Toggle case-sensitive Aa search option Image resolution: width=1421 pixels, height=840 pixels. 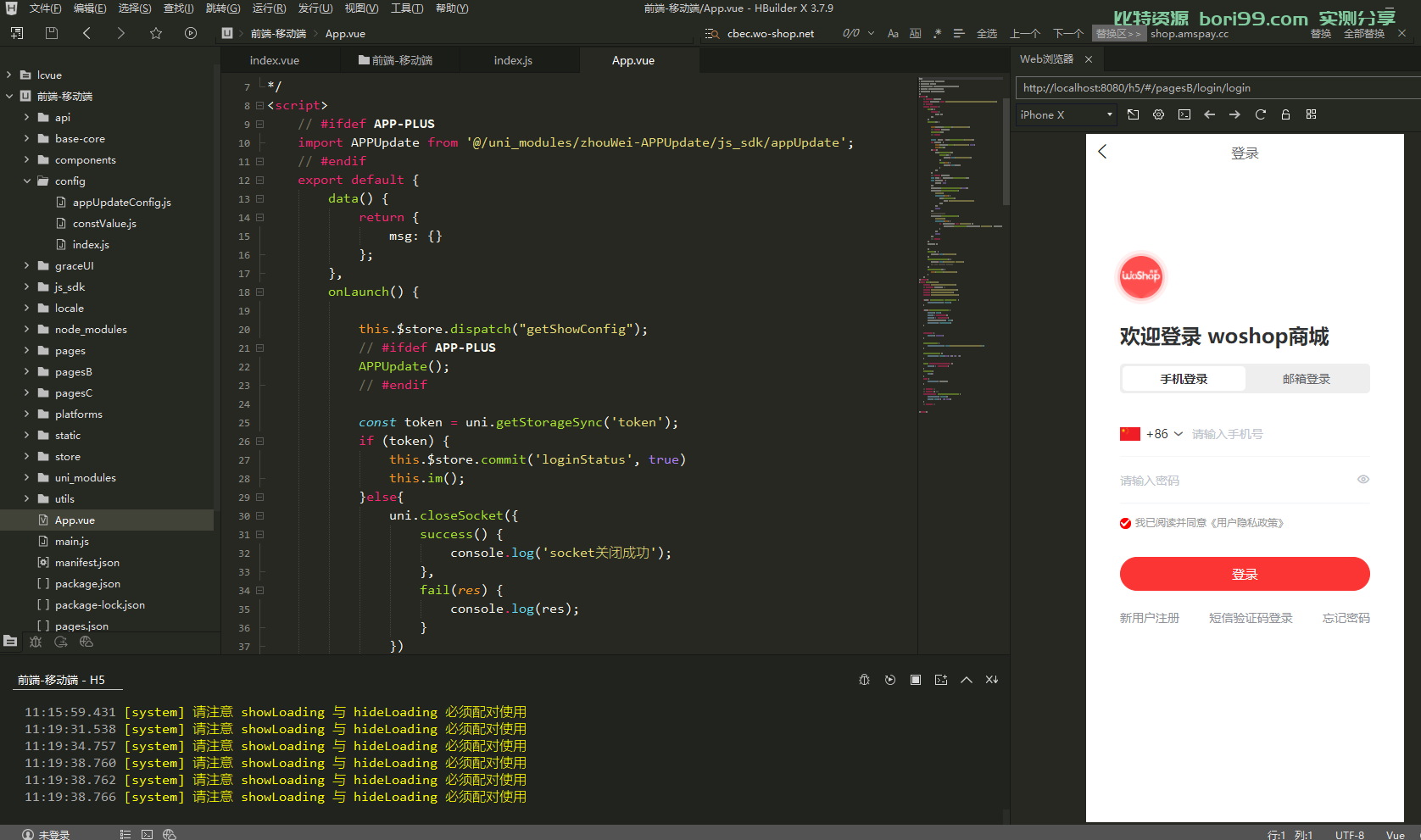(893, 34)
